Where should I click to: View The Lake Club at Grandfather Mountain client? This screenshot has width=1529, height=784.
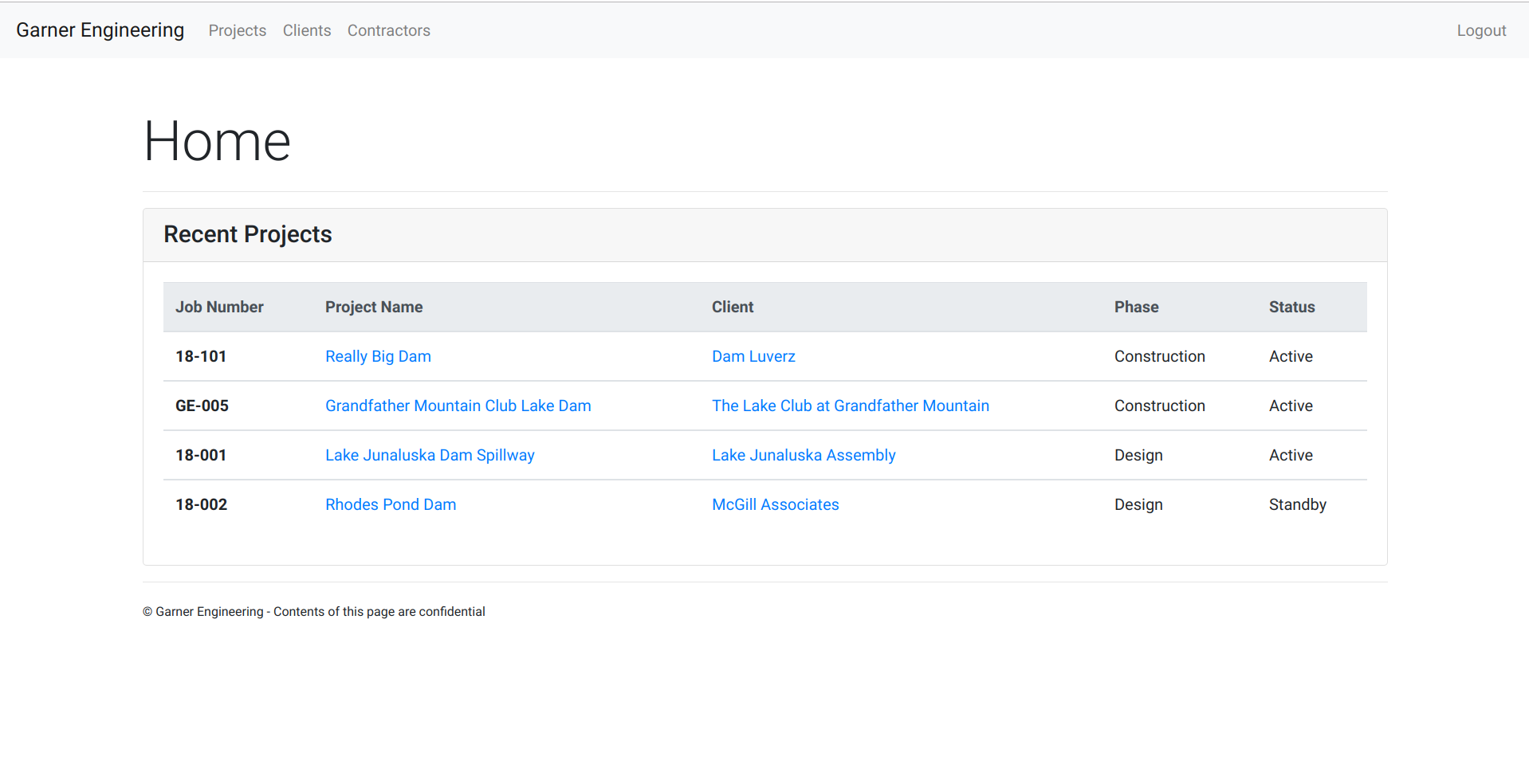click(851, 406)
